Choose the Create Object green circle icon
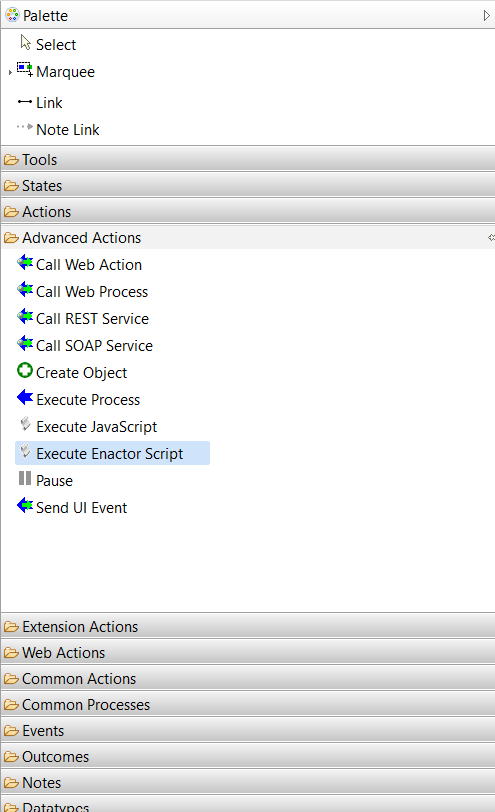This screenshot has width=495, height=812. (25, 371)
